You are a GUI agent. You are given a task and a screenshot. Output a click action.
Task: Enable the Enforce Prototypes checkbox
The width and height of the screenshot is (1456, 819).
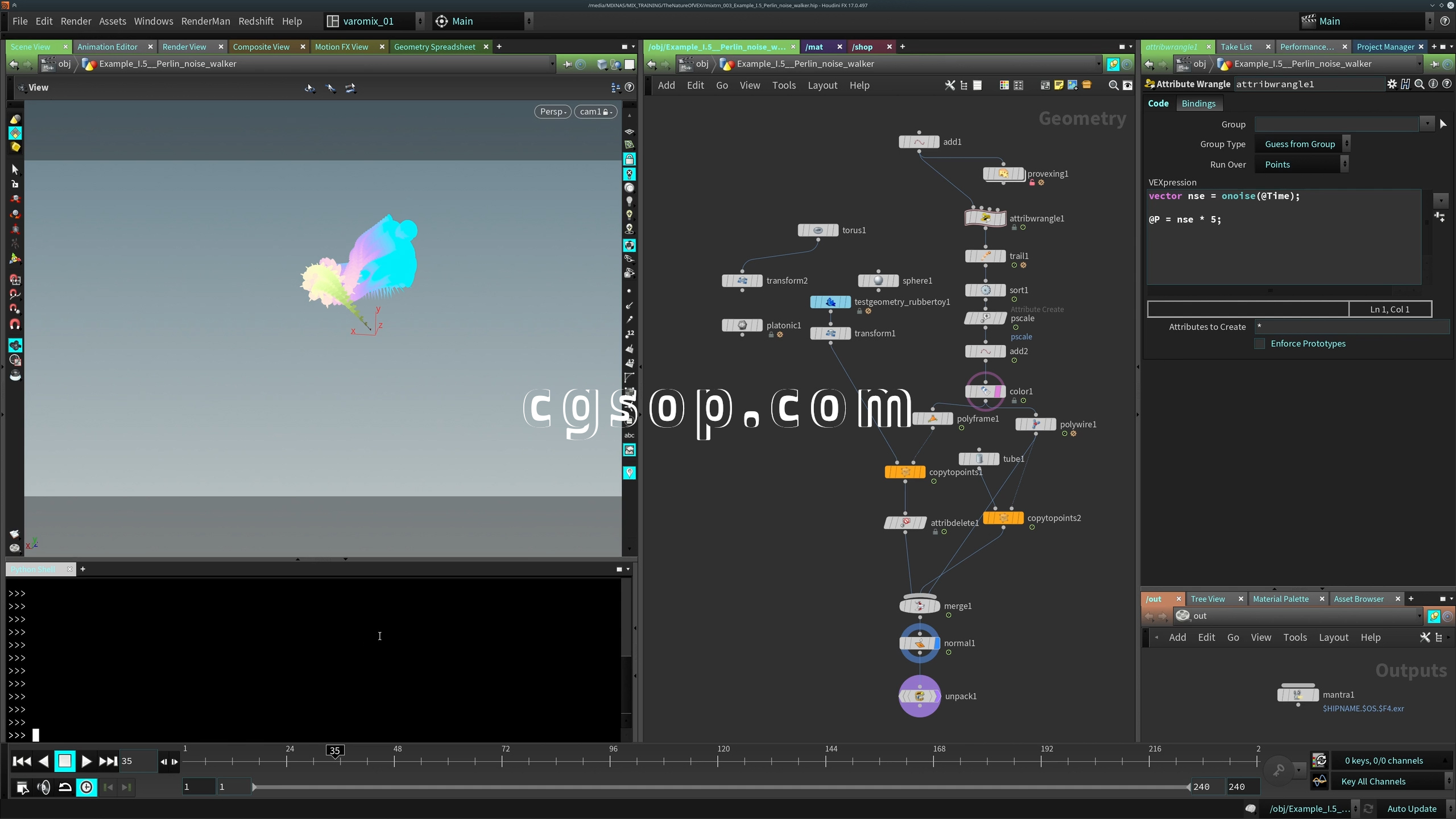pyautogui.click(x=1259, y=344)
